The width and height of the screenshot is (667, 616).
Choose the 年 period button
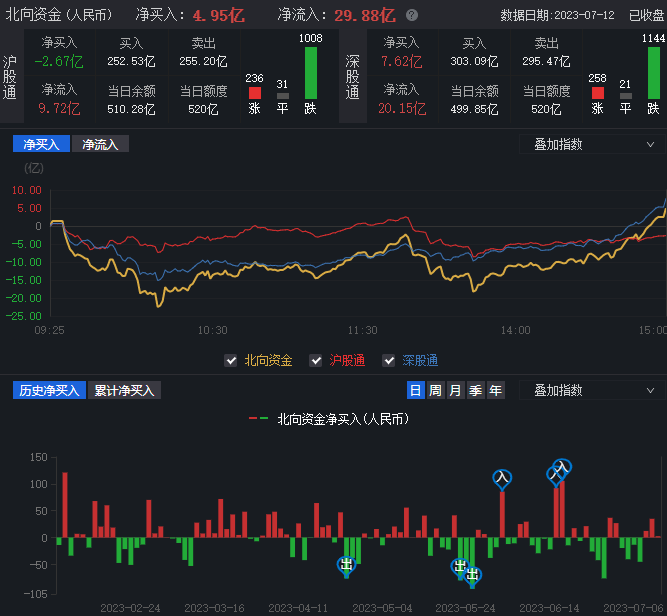coord(495,390)
